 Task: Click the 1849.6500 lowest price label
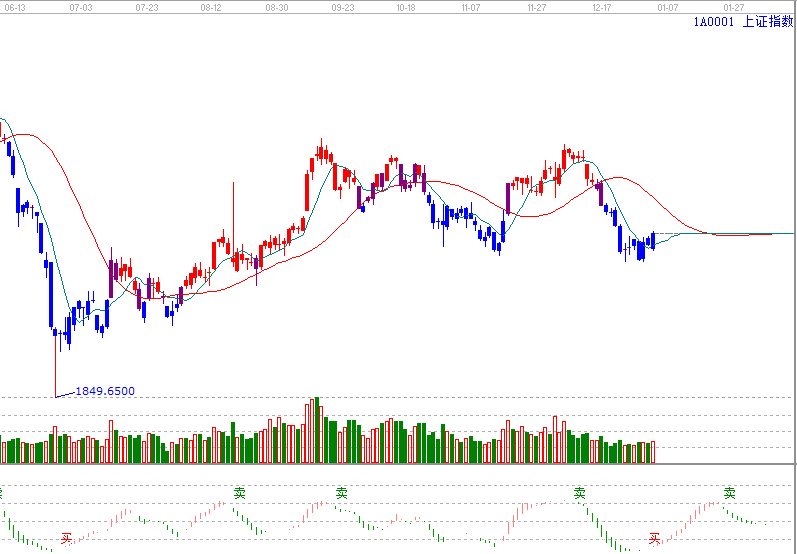click(105, 391)
